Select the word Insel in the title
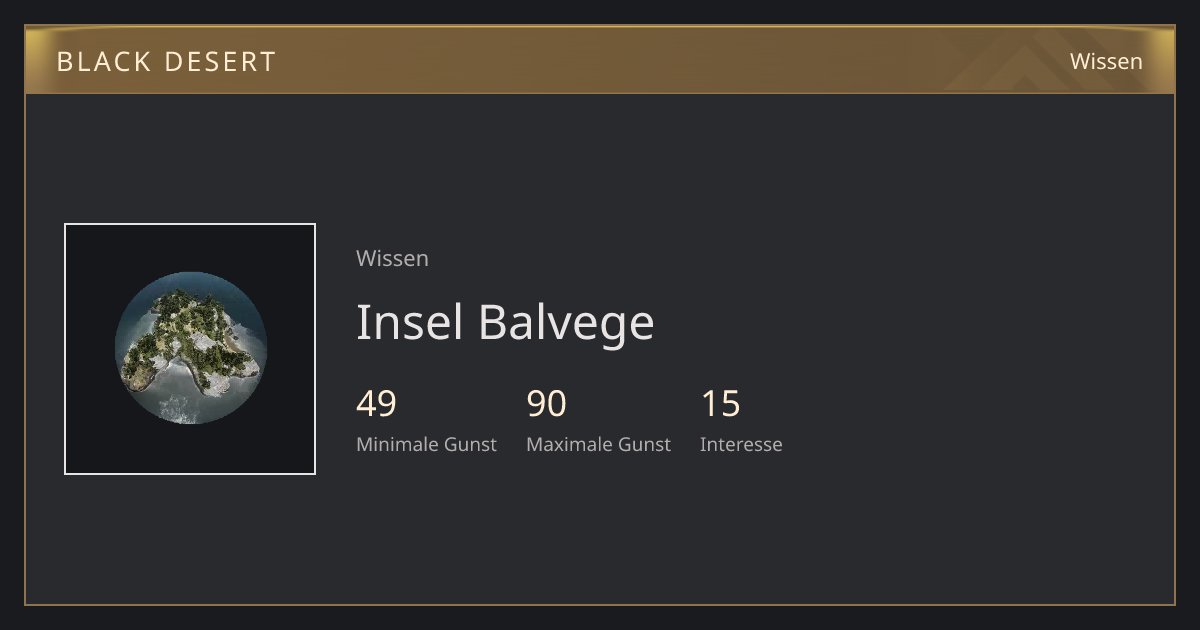The width and height of the screenshot is (1200, 630). (410, 322)
